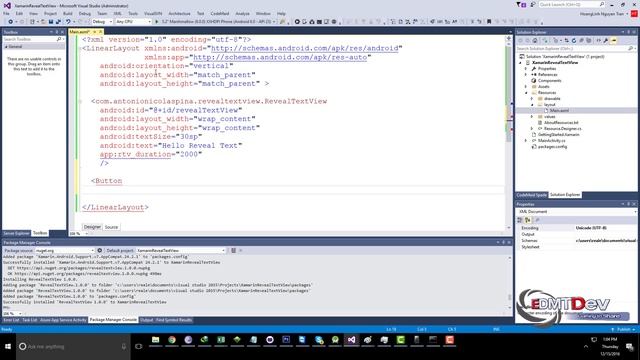The width and height of the screenshot is (640, 360).
Task: Open the Any CPU platform dropdown
Action: pos(133,22)
